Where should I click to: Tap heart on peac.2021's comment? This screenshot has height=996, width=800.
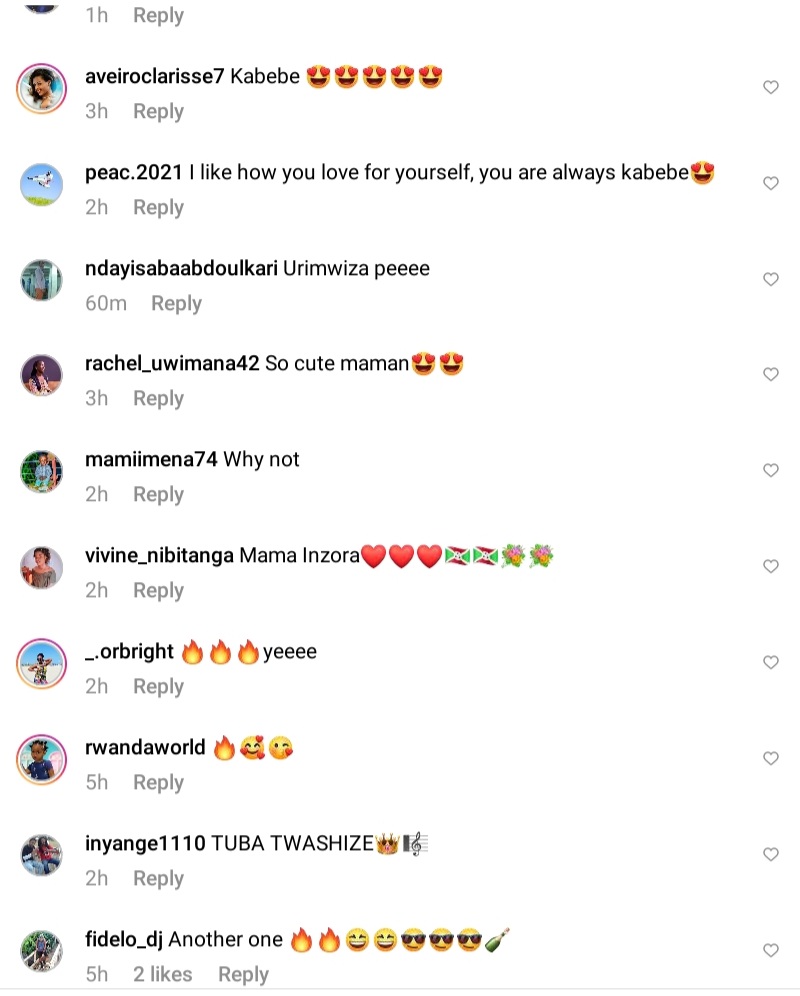coord(771,184)
